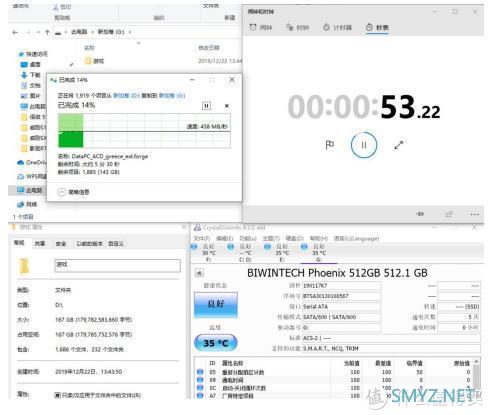Pause the file copy operation
Image resolution: width=488 pixels, height=415 pixels.
click(x=206, y=106)
